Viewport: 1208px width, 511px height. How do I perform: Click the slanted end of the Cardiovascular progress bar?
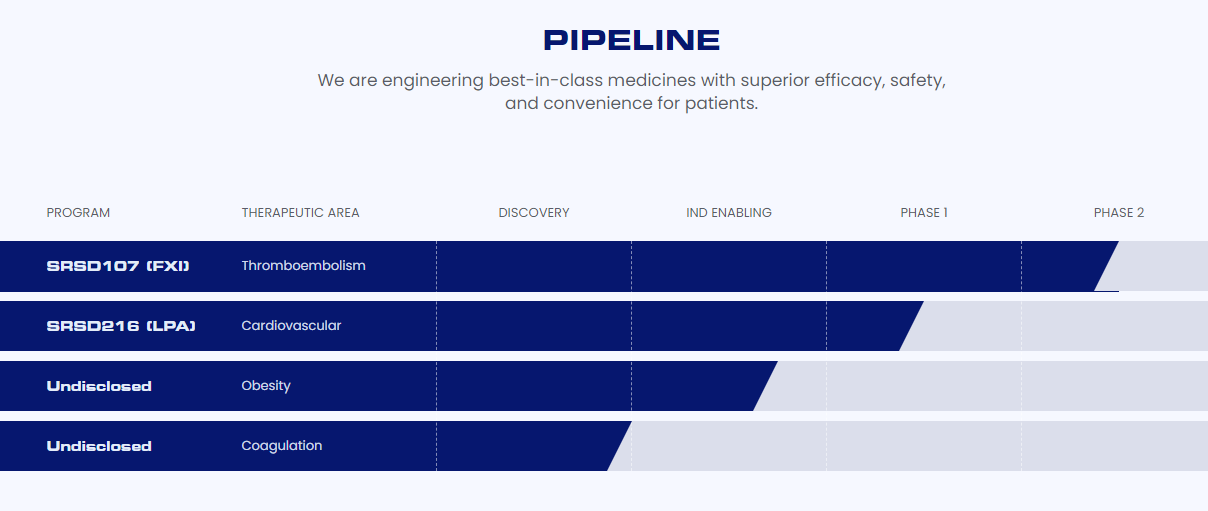[911, 326]
